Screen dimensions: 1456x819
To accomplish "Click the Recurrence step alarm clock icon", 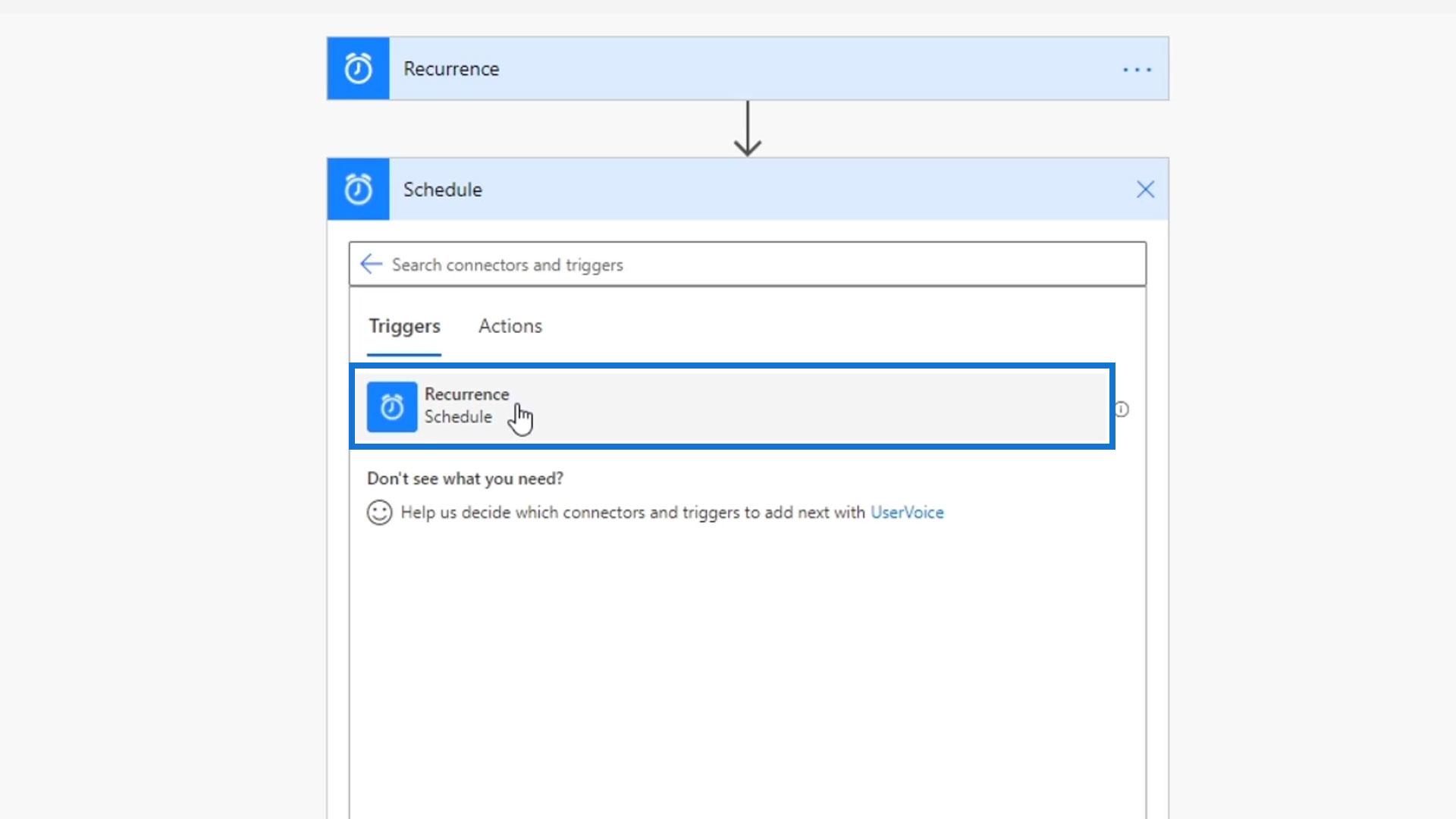I will pos(358,68).
